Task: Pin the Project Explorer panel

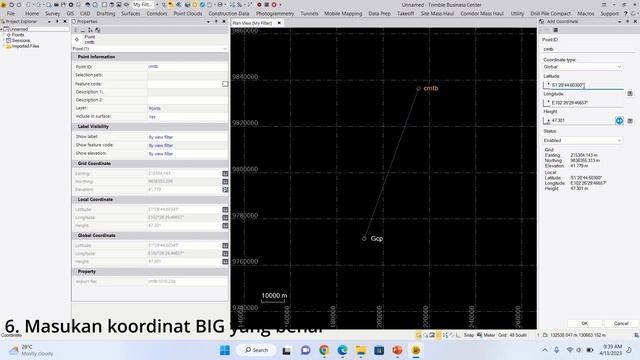Action: coord(57,22)
